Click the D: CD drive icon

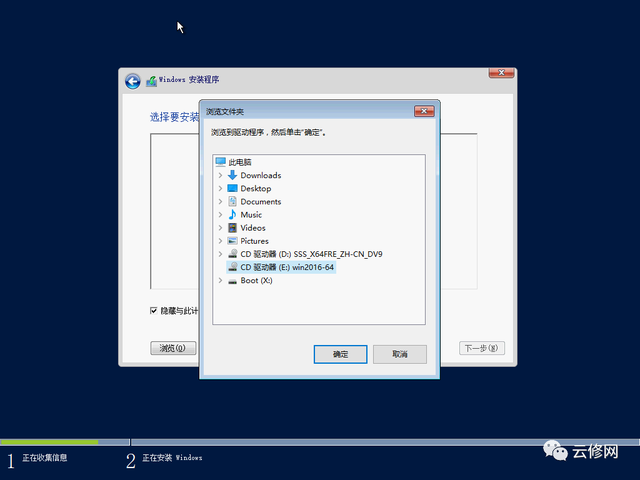point(233,254)
